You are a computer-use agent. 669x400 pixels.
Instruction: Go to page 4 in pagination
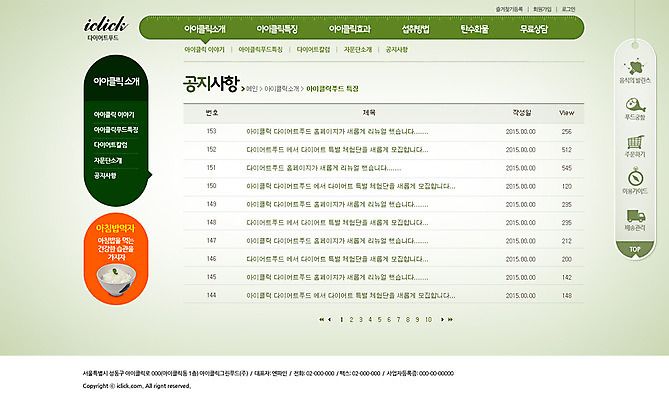point(370,319)
